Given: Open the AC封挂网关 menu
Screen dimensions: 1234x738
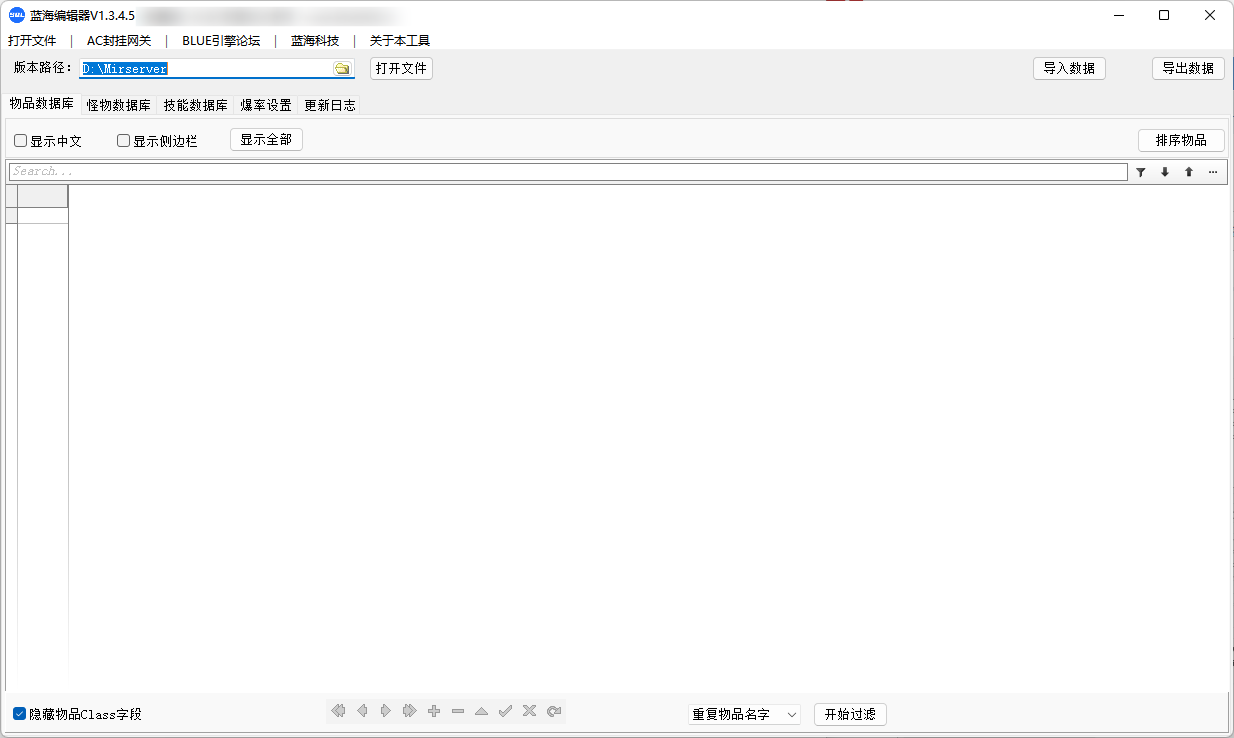Looking at the screenshot, I should tap(119, 41).
